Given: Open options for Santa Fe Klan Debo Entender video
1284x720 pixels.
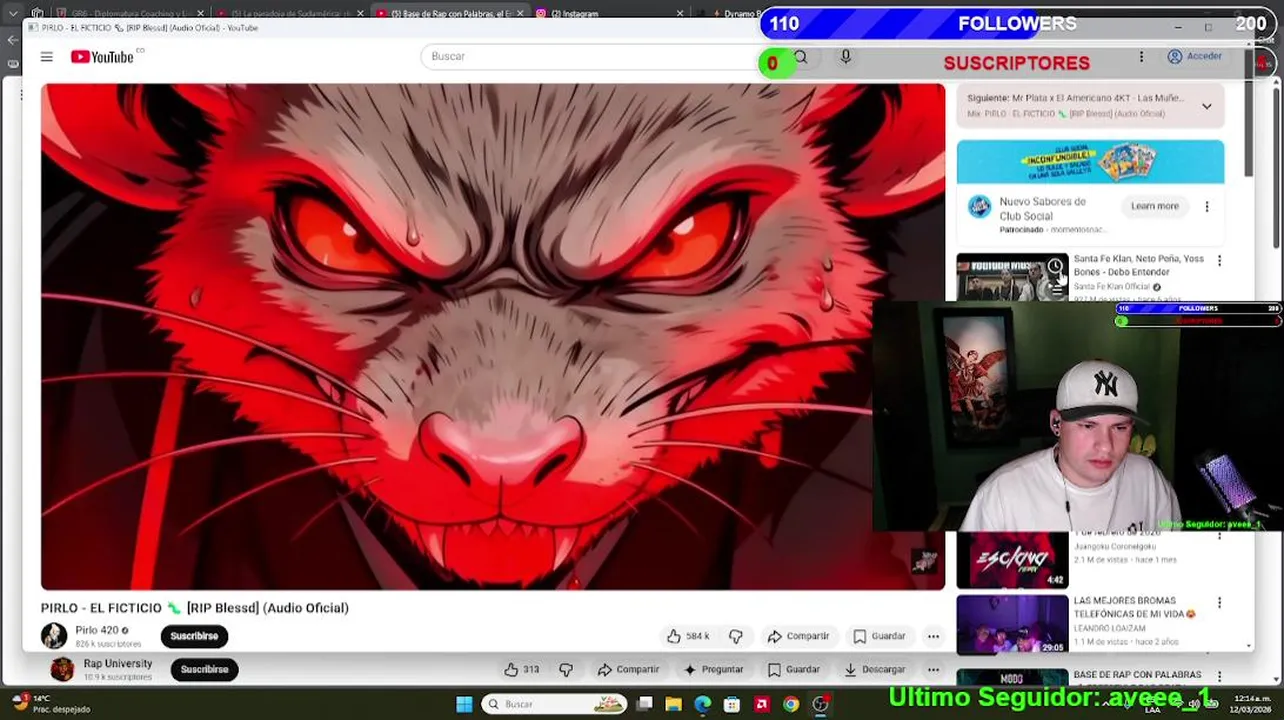Looking at the screenshot, I should 1219,260.
